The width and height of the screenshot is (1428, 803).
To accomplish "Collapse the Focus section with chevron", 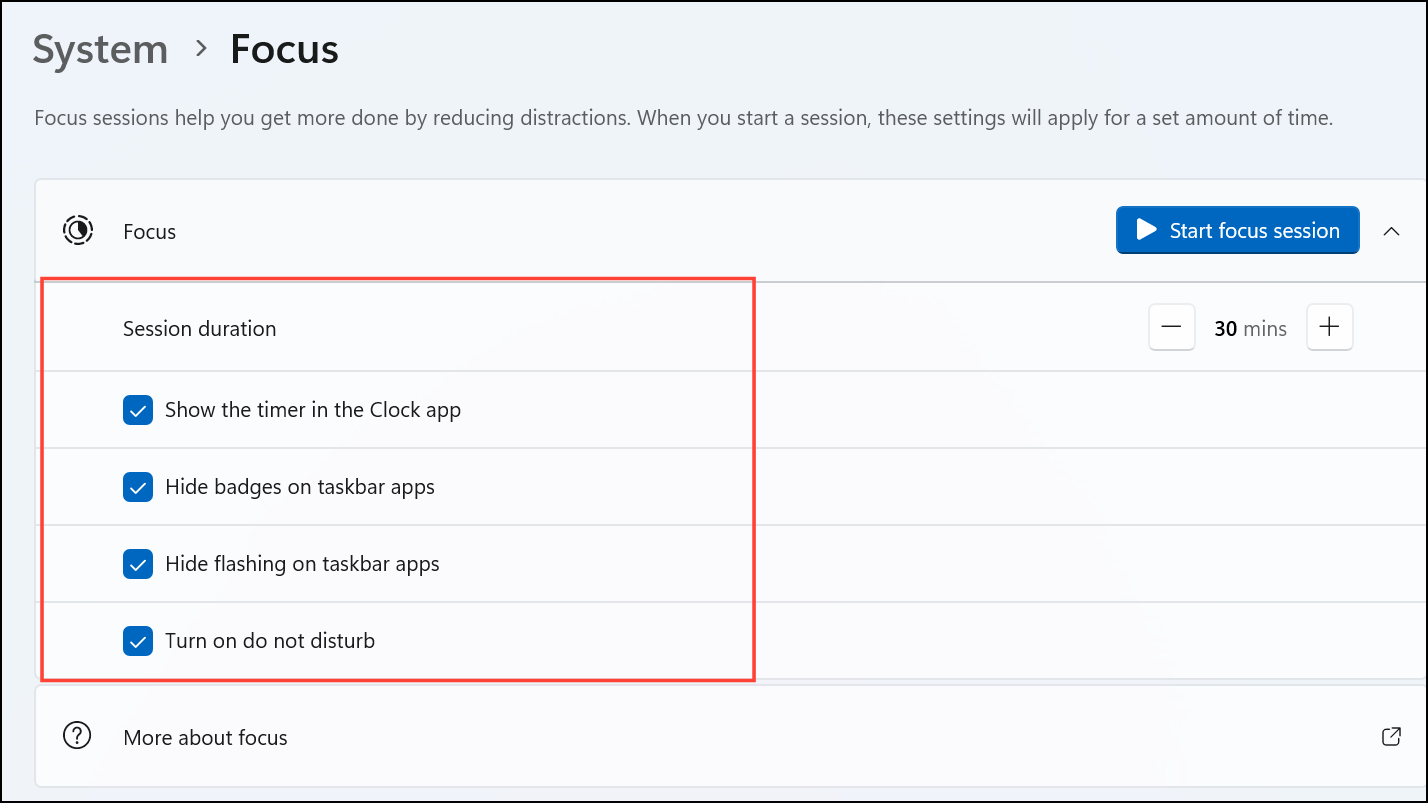I will pyautogui.click(x=1391, y=231).
